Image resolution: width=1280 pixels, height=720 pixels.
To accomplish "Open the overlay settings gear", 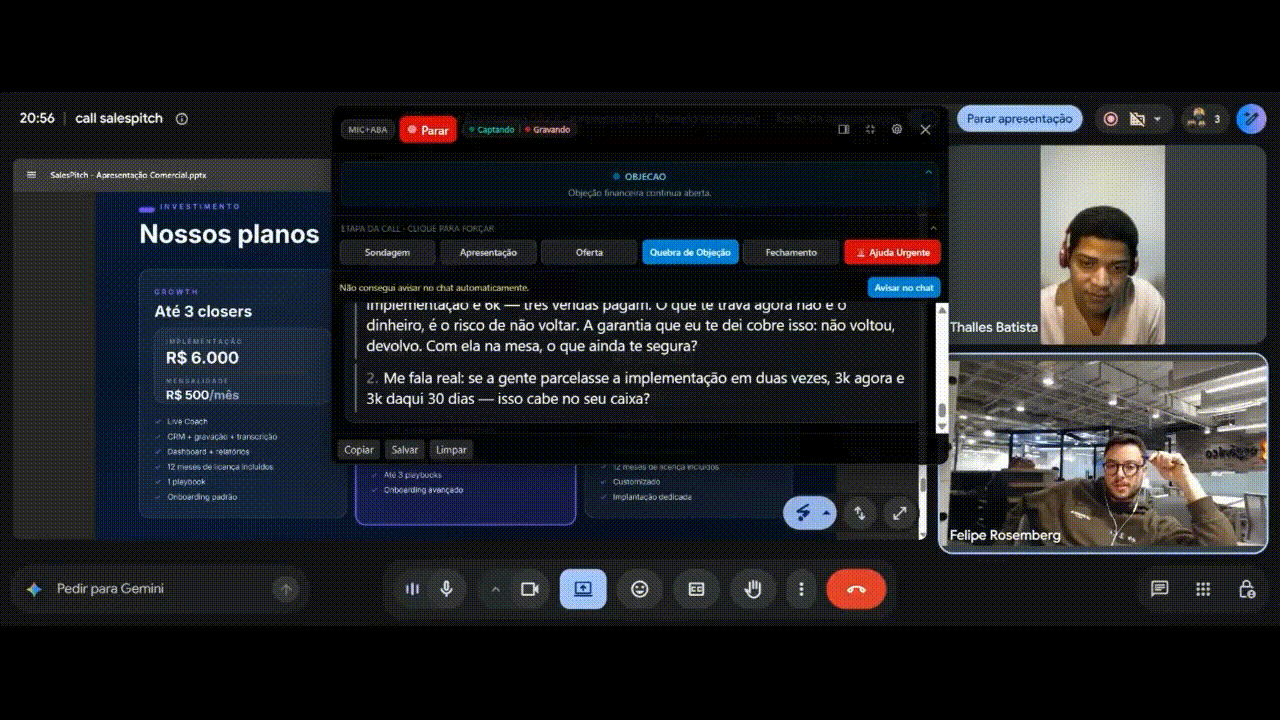I will click(x=897, y=129).
